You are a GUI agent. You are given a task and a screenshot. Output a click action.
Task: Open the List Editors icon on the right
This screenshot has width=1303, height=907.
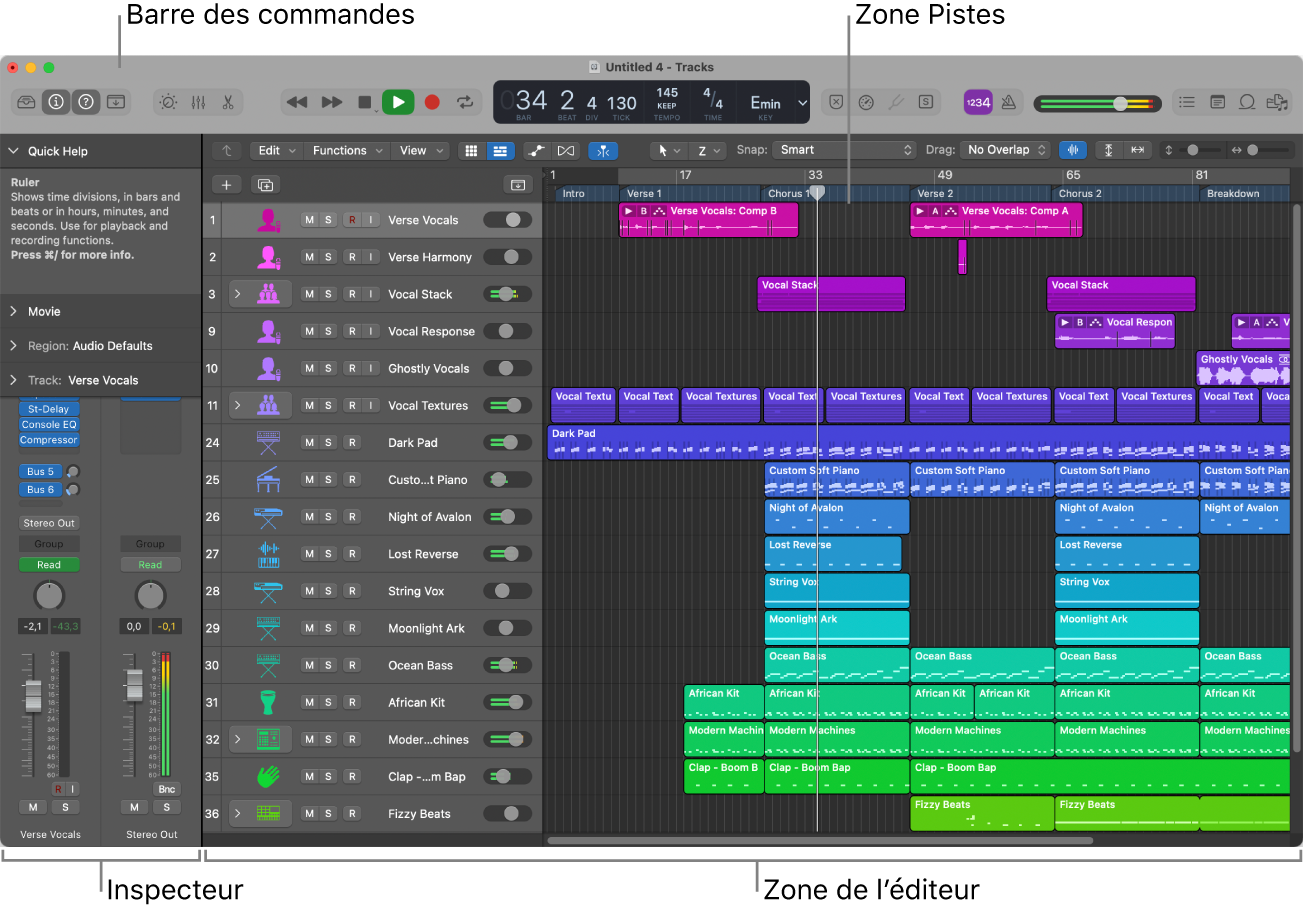click(1187, 102)
